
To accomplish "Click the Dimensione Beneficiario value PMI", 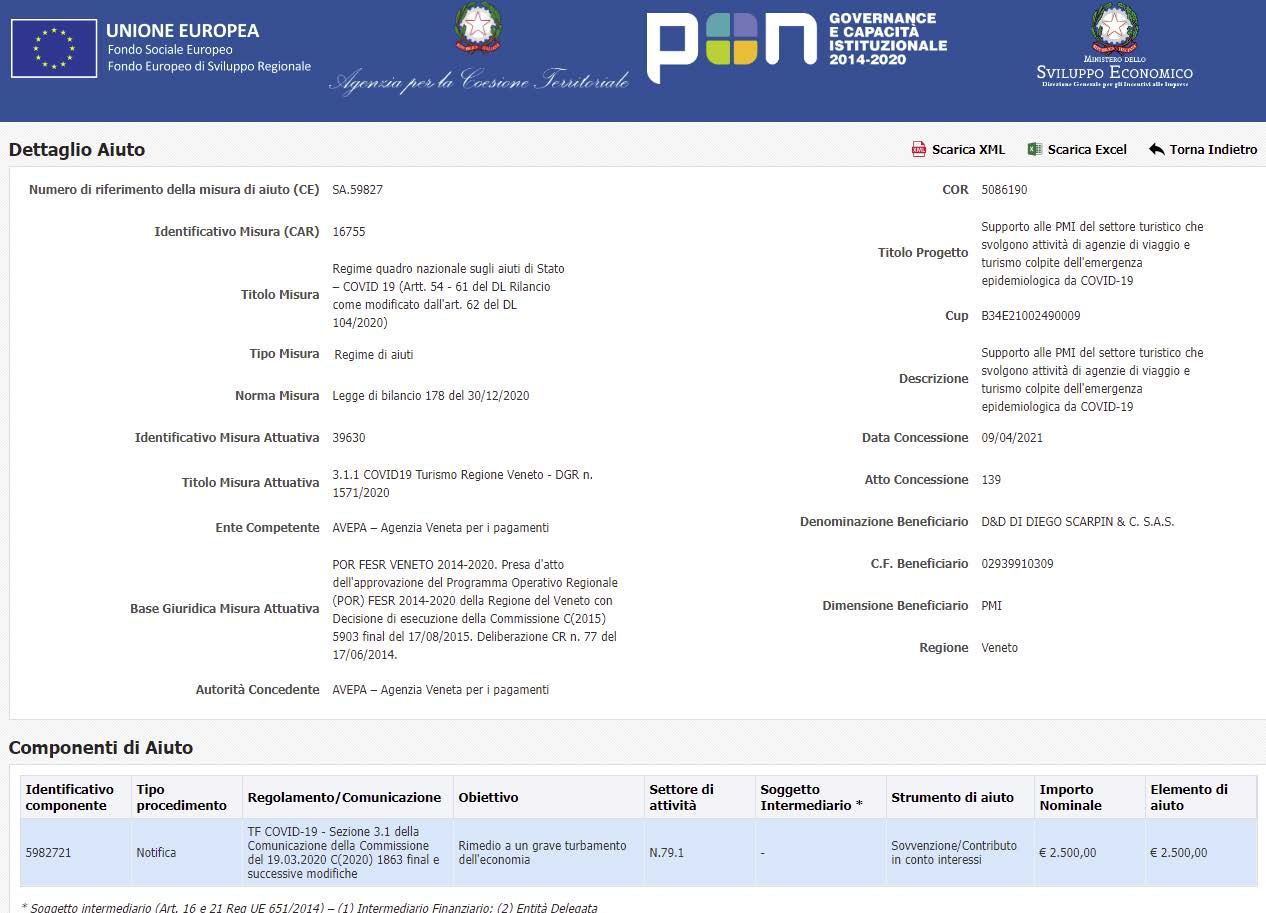I will click(992, 606).
